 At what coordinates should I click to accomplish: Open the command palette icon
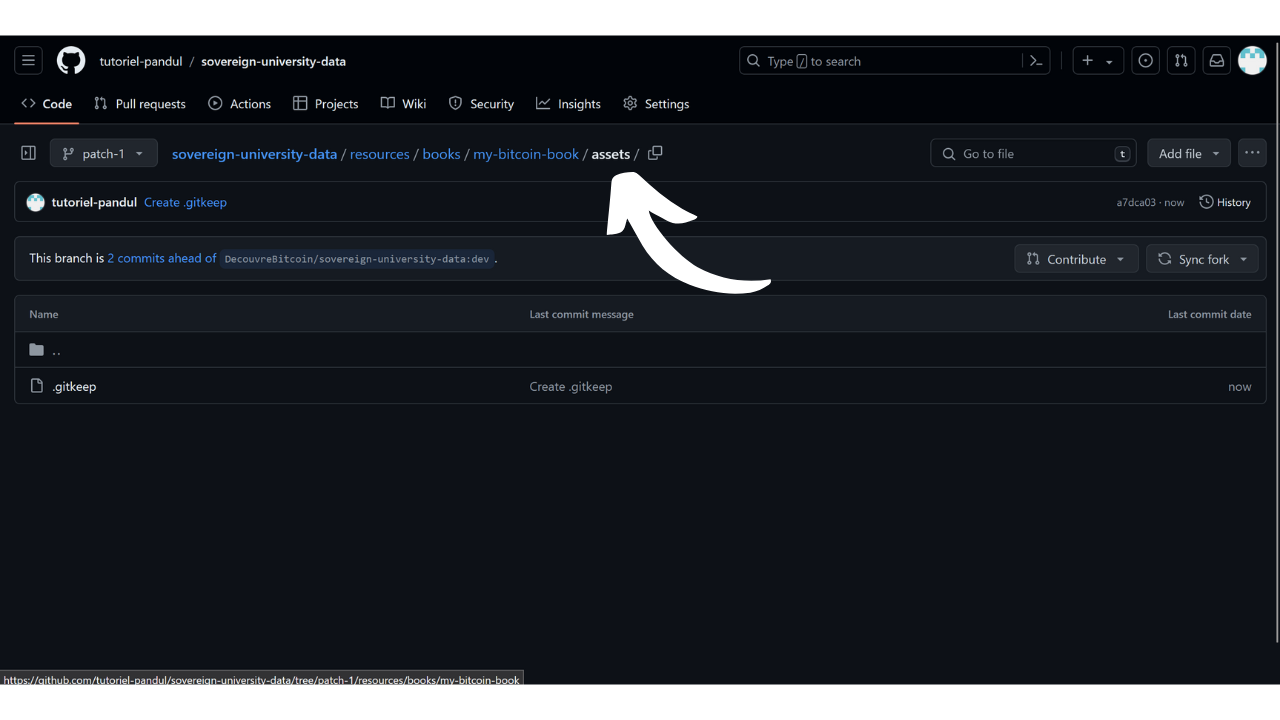point(1037,61)
